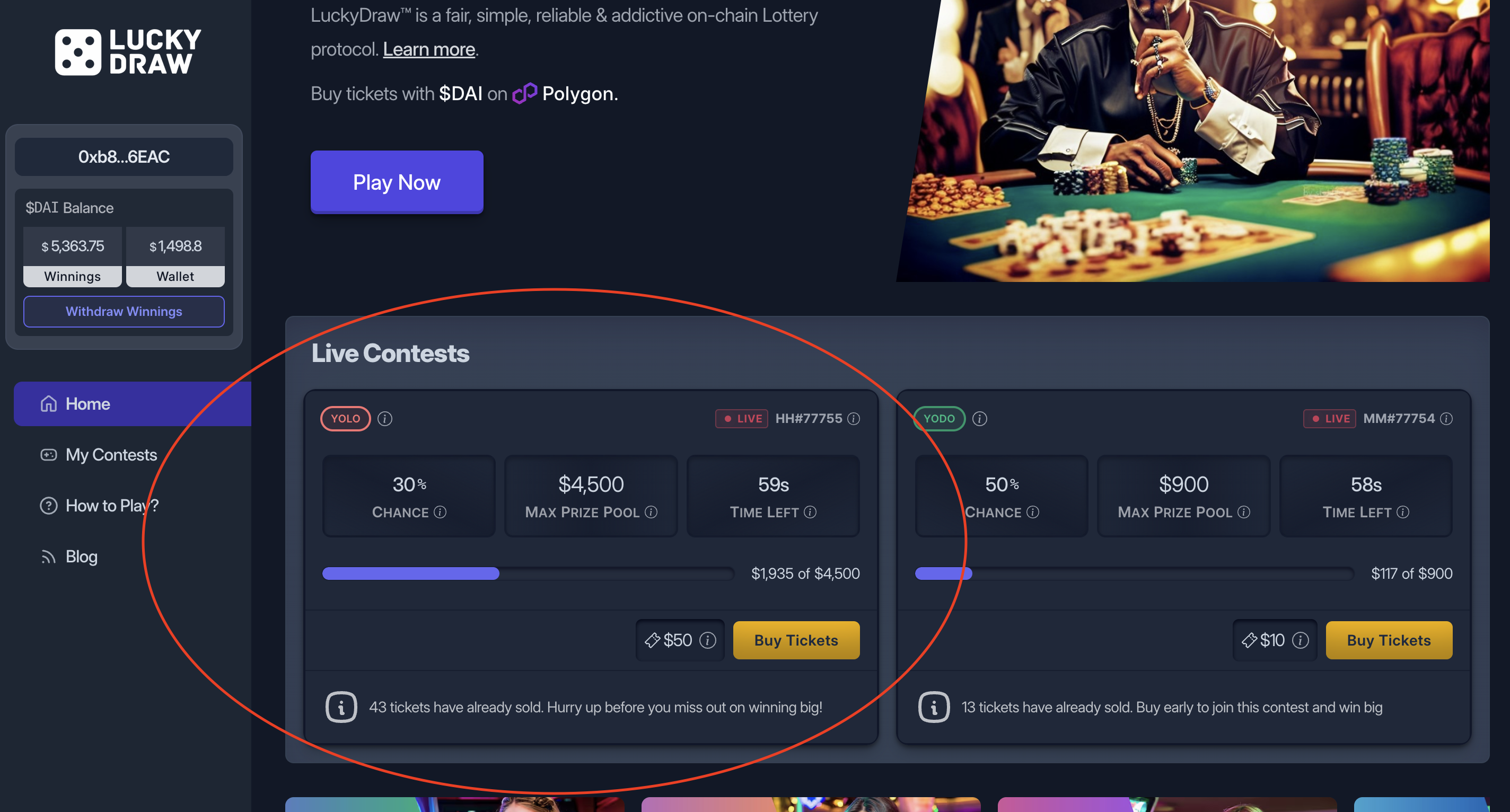Click the info icon beside YOLO badge
The image size is (1510, 812).
384,418
